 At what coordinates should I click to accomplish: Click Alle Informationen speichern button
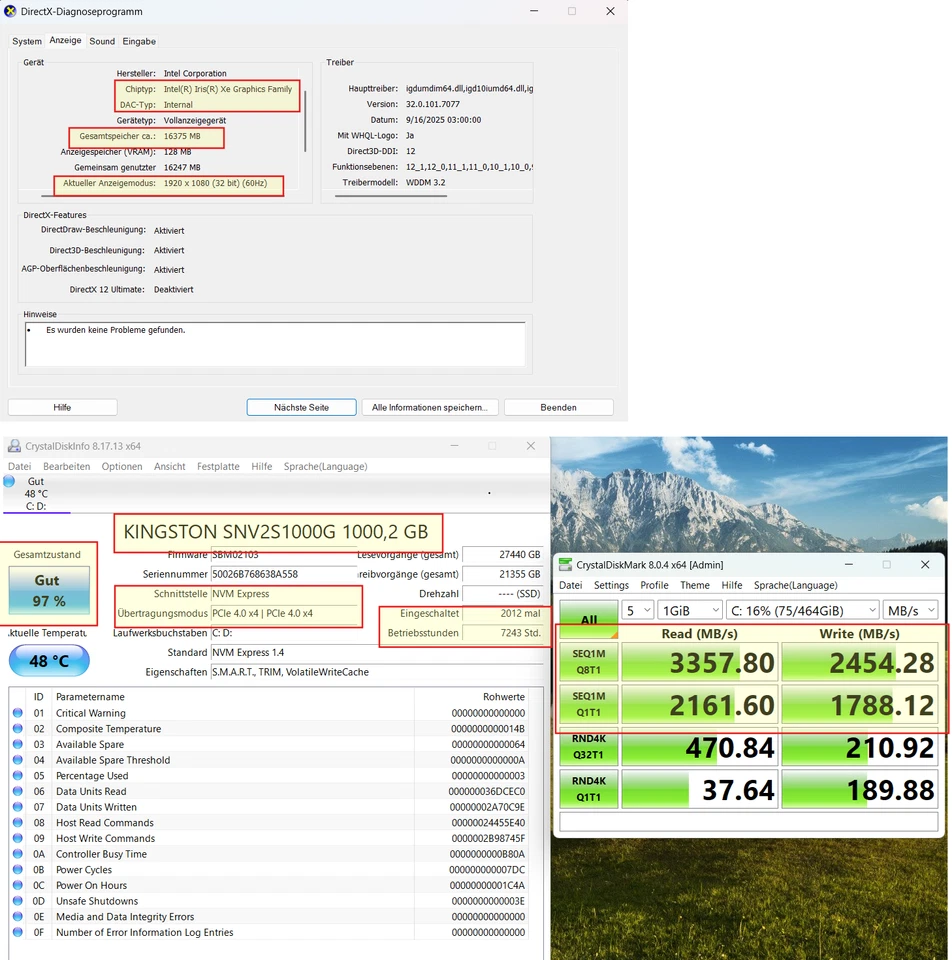pyautogui.click(x=430, y=407)
